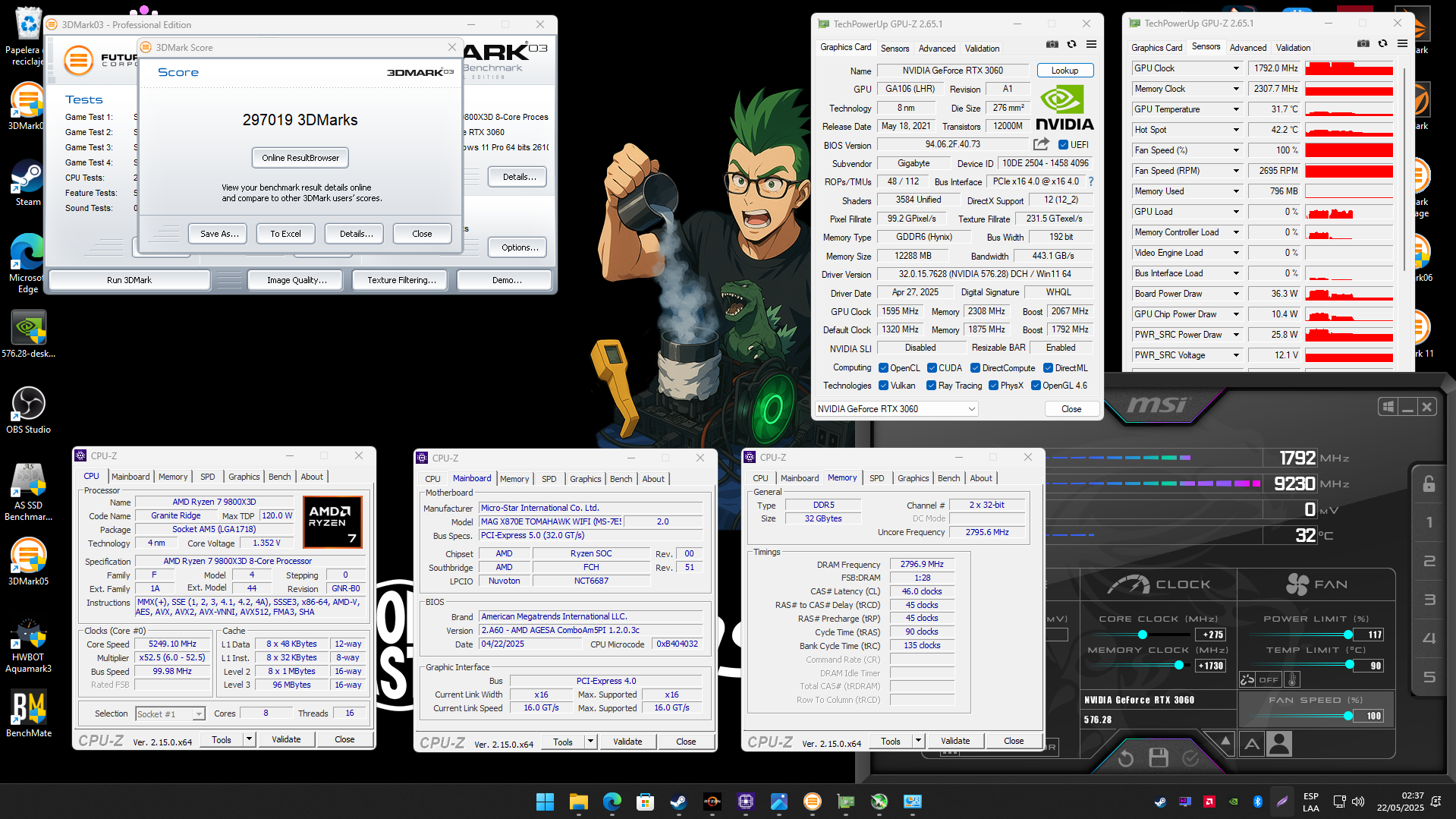This screenshot has height=819, width=1456.
Task: Switch to Validation tab in GPU-Z Sensors window
Action: [1293, 47]
